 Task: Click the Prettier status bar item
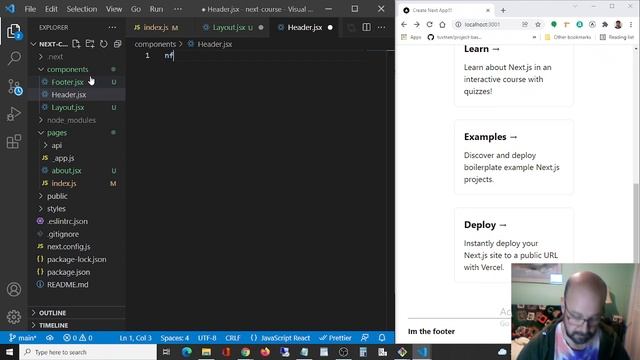335,338
